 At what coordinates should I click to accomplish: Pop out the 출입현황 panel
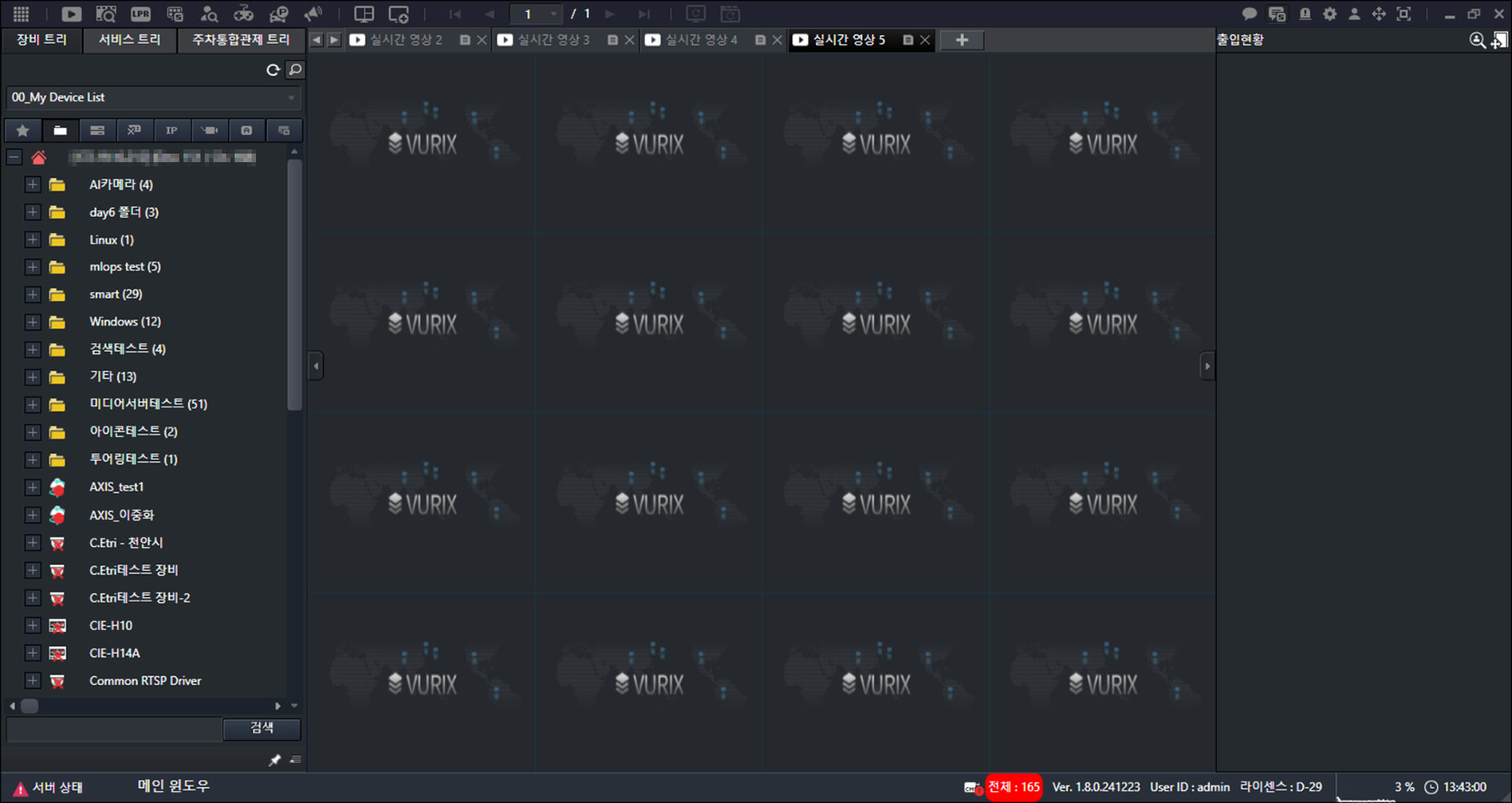(1499, 40)
